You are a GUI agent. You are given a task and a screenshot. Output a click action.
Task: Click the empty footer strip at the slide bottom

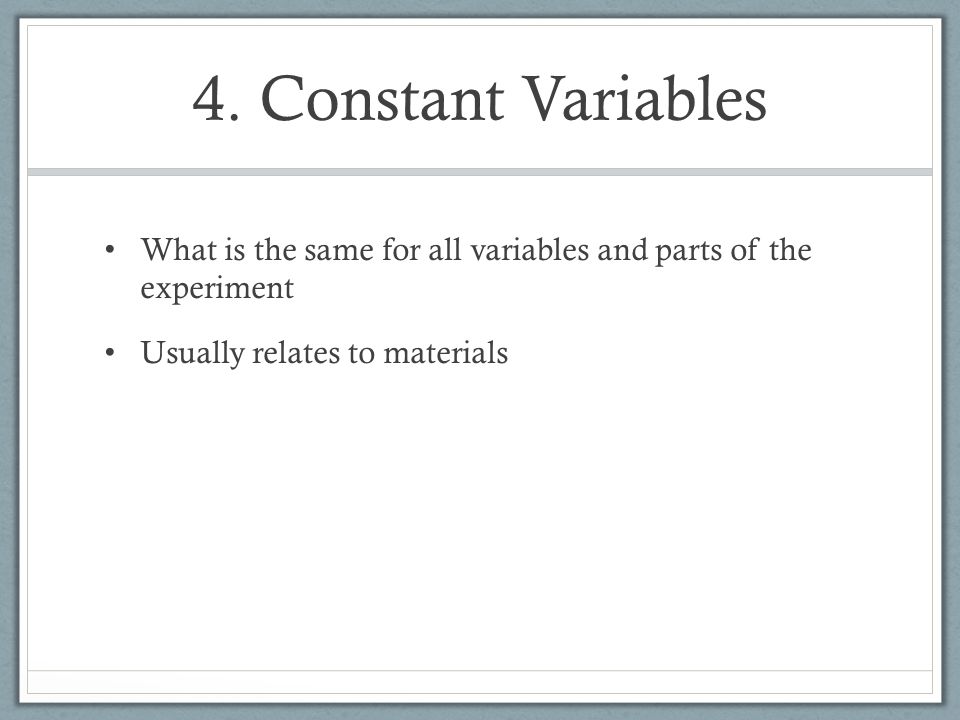(x=479, y=681)
